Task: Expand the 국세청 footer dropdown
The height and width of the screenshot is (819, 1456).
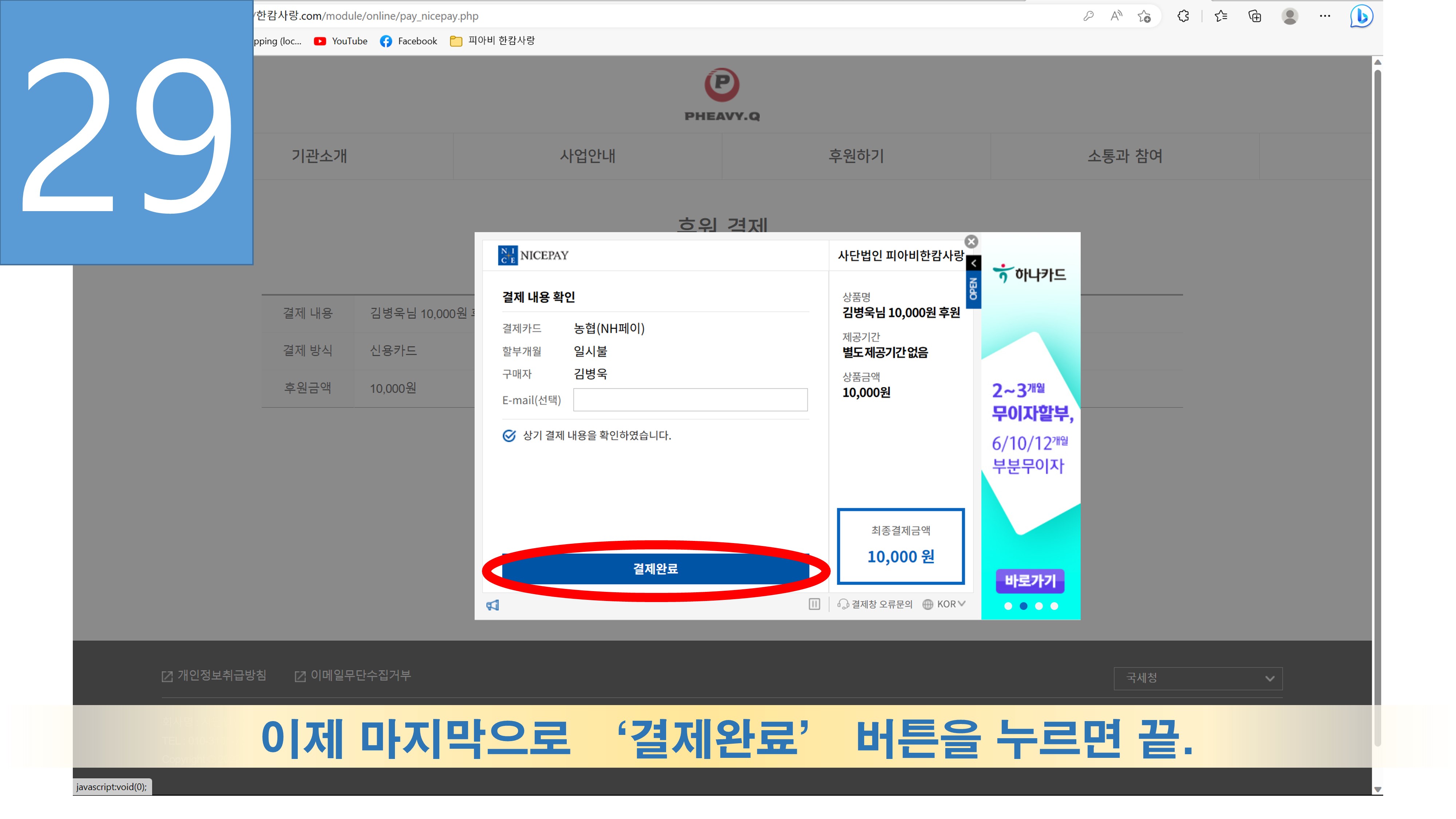Action: point(1198,678)
